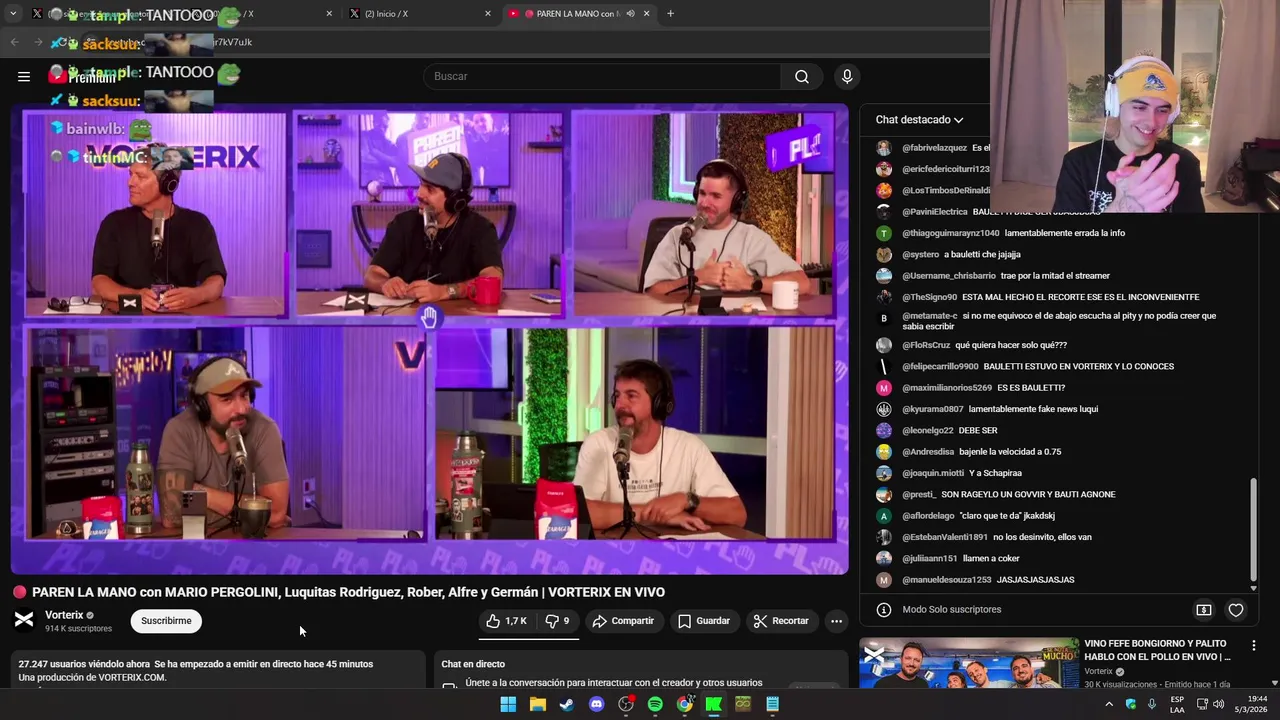Click message "llamen a coker"
Viewport: 1280px width, 720px height.
click(x=991, y=558)
